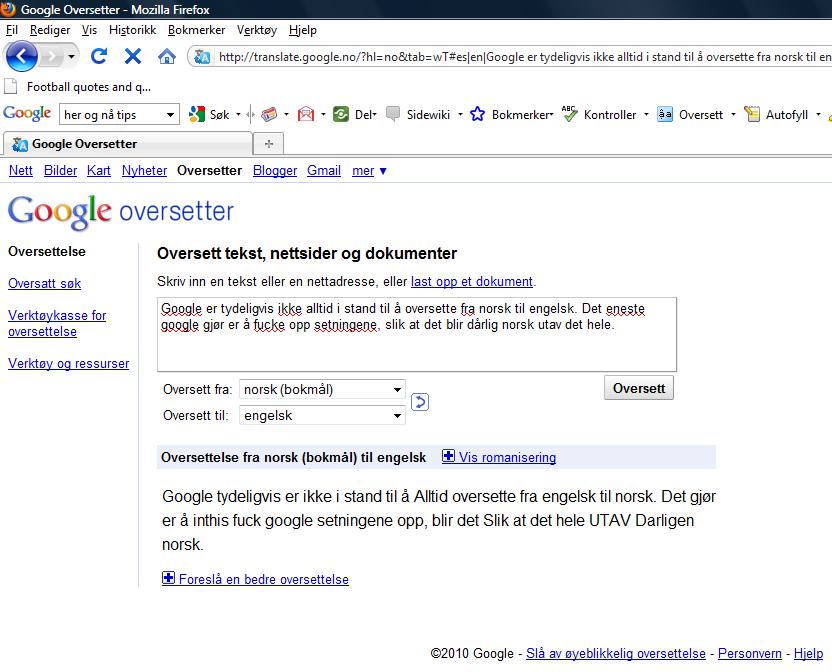This screenshot has height=672, width=832.
Task: Open a new tab with plus button
Action: point(269,144)
